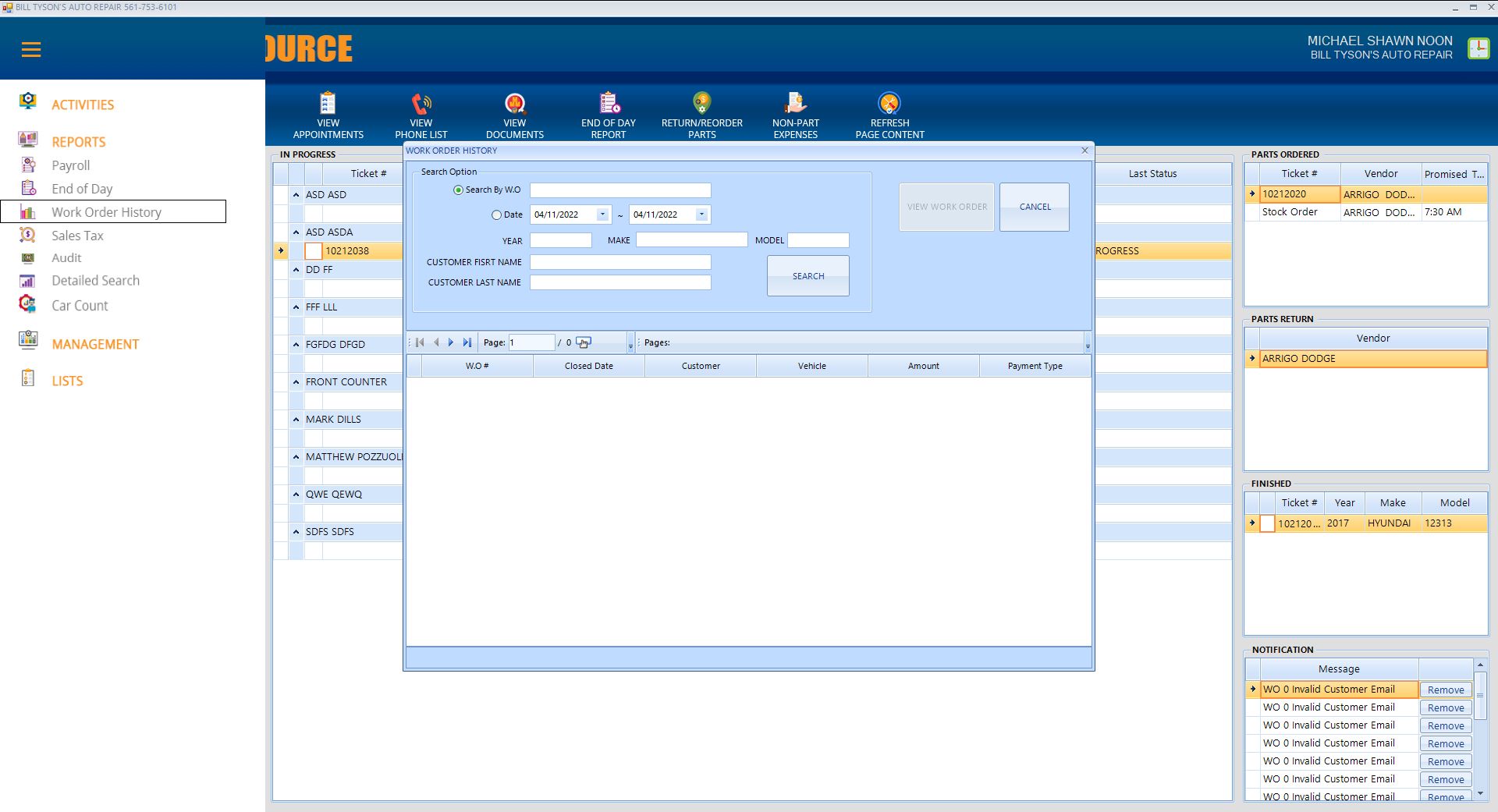The width and height of the screenshot is (1498, 812).
Task: Click Refresh Page Content icon
Action: 889,104
